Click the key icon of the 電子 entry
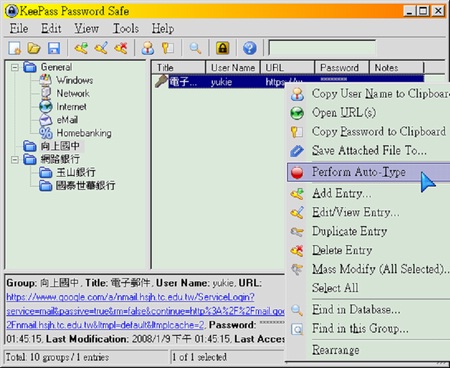 [161, 81]
